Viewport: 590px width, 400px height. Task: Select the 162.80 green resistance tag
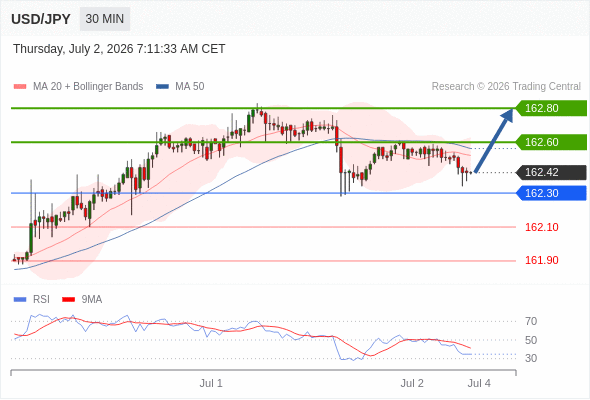pyautogui.click(x=551, y=108)
